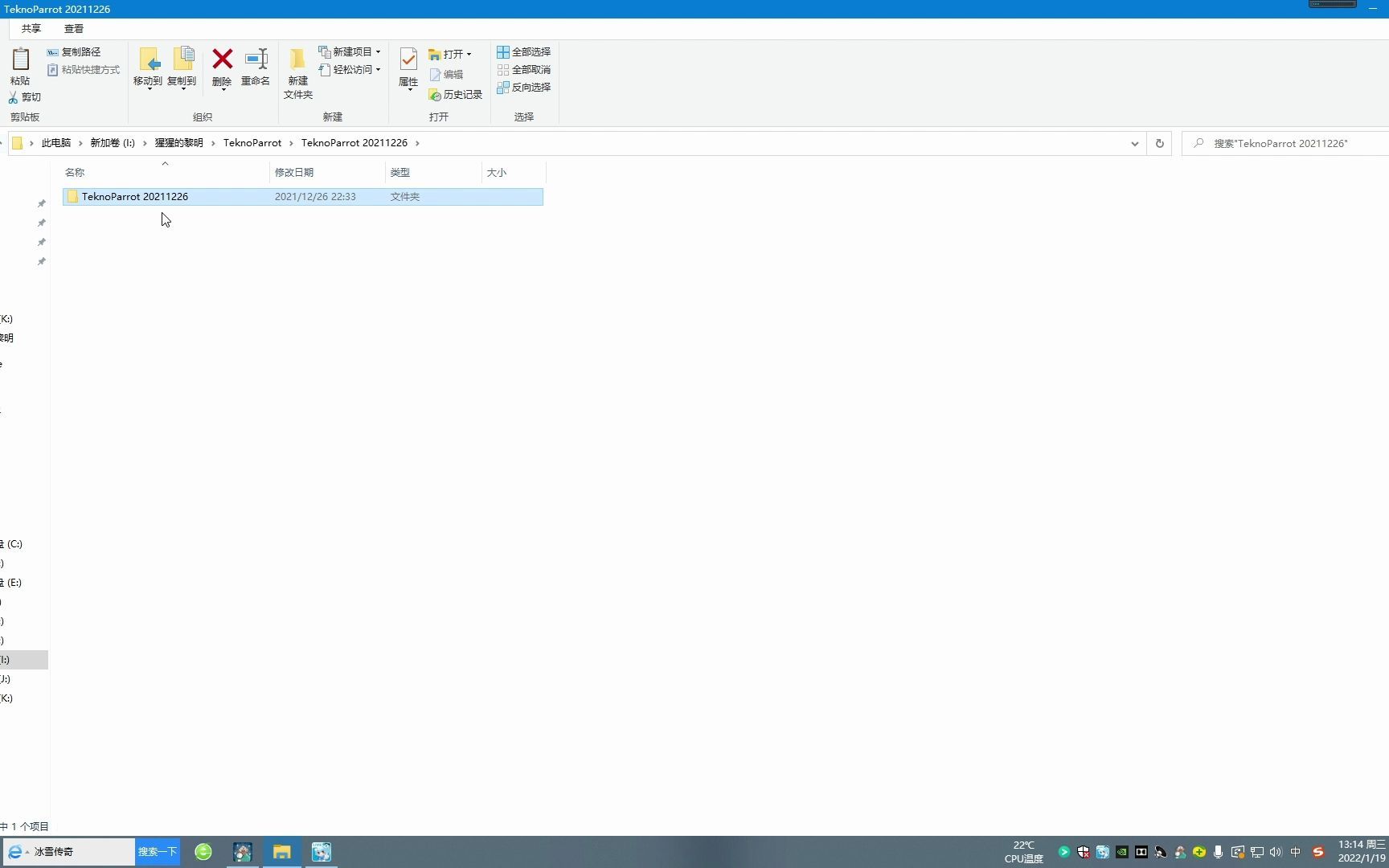1389x868 pixels.
Task: Select the (C:) drive in sidebar
Action: click(x=11, y=544)
